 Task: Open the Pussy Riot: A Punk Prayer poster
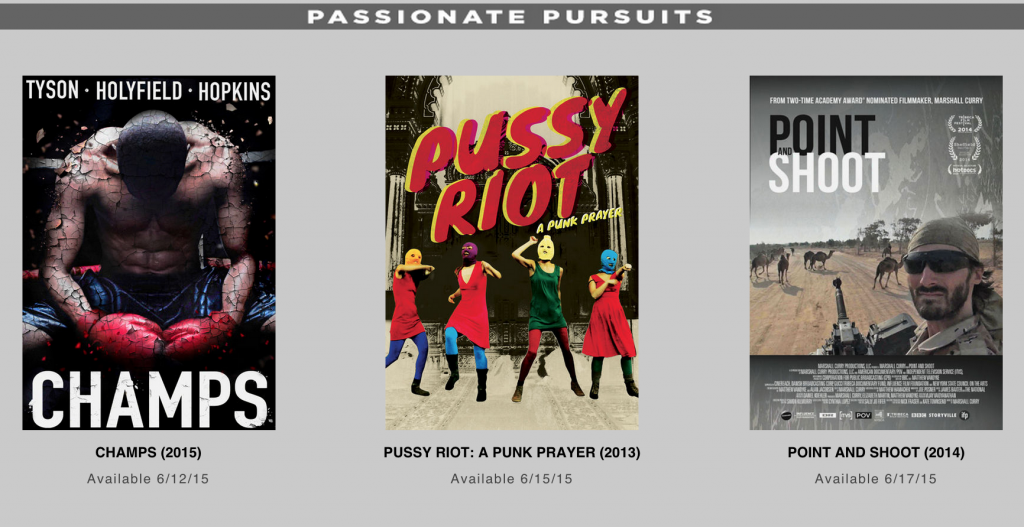tap(512, 253)
